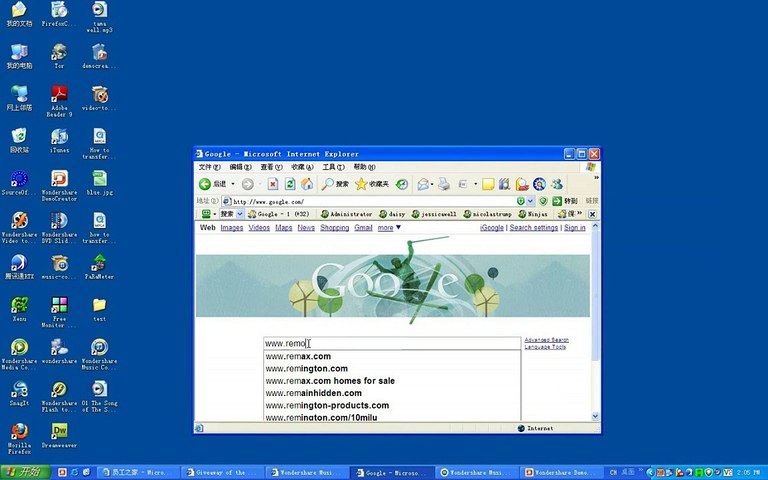The width and height of the screenshot is (768, 480).
Task: Click the Google search input field
Action: click(392, 343)
